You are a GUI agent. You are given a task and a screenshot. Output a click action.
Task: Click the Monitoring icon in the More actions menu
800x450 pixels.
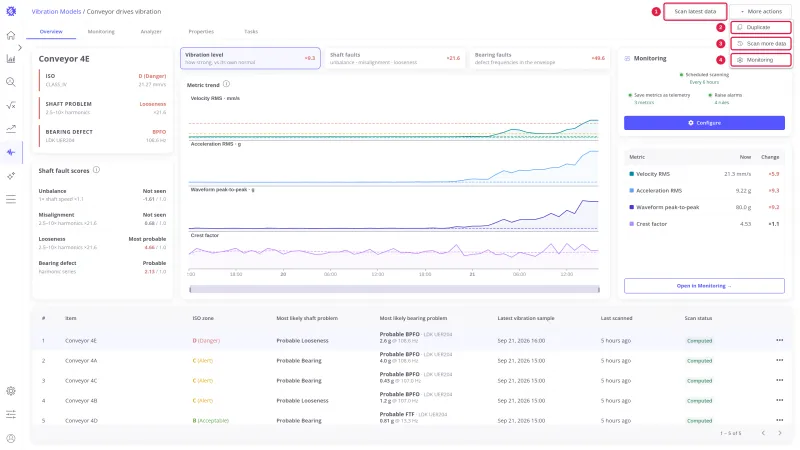(740, 60)
